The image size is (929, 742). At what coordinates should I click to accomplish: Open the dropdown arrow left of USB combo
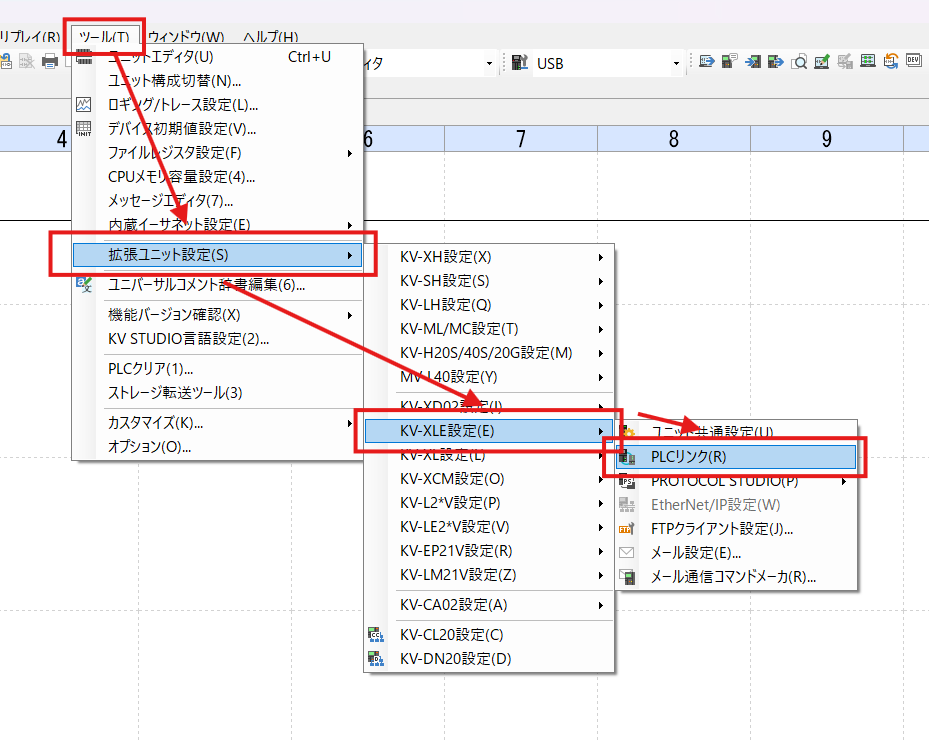[x=489, y=63]
